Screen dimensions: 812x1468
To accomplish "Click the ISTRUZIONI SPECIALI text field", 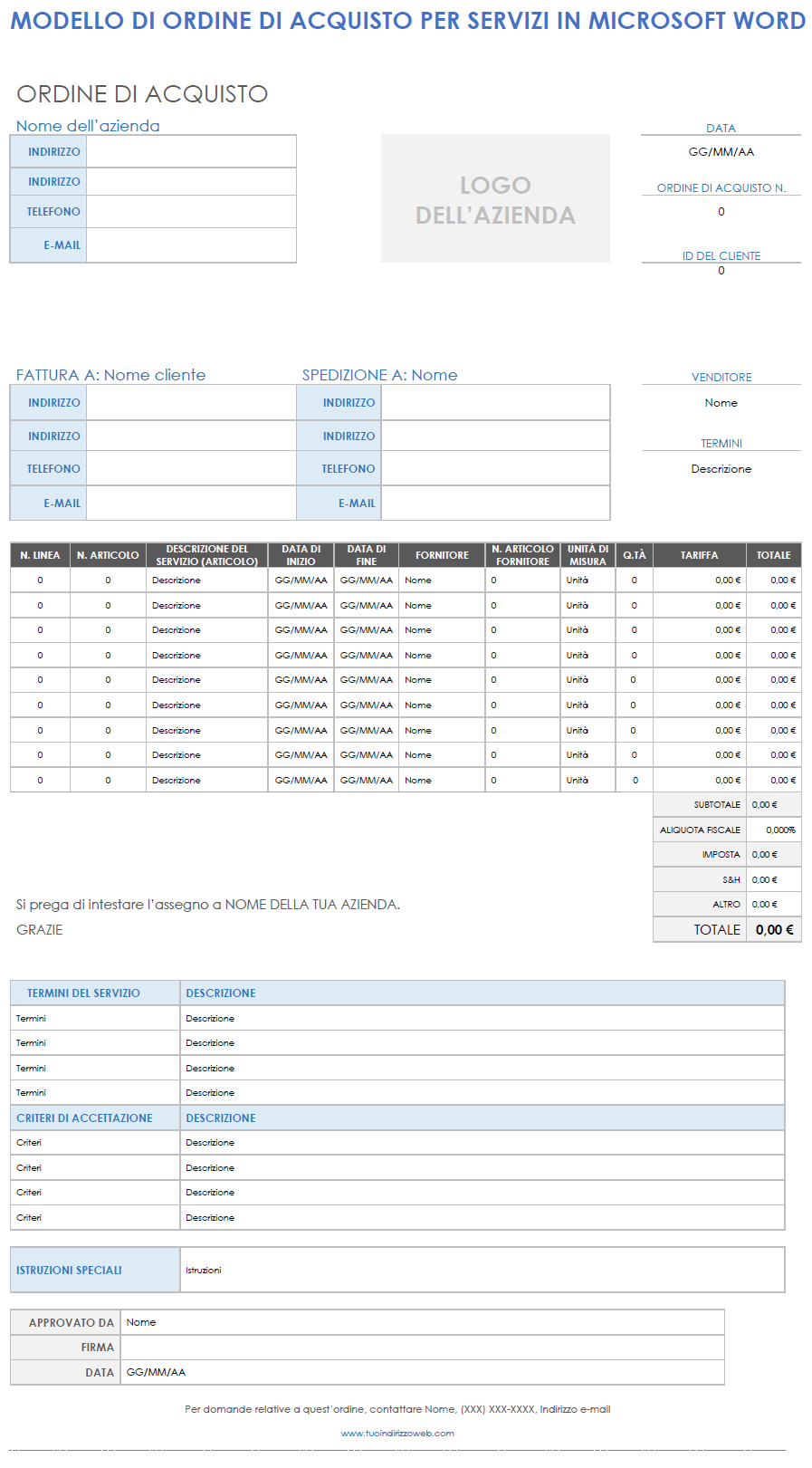I will pos(482,1270).
